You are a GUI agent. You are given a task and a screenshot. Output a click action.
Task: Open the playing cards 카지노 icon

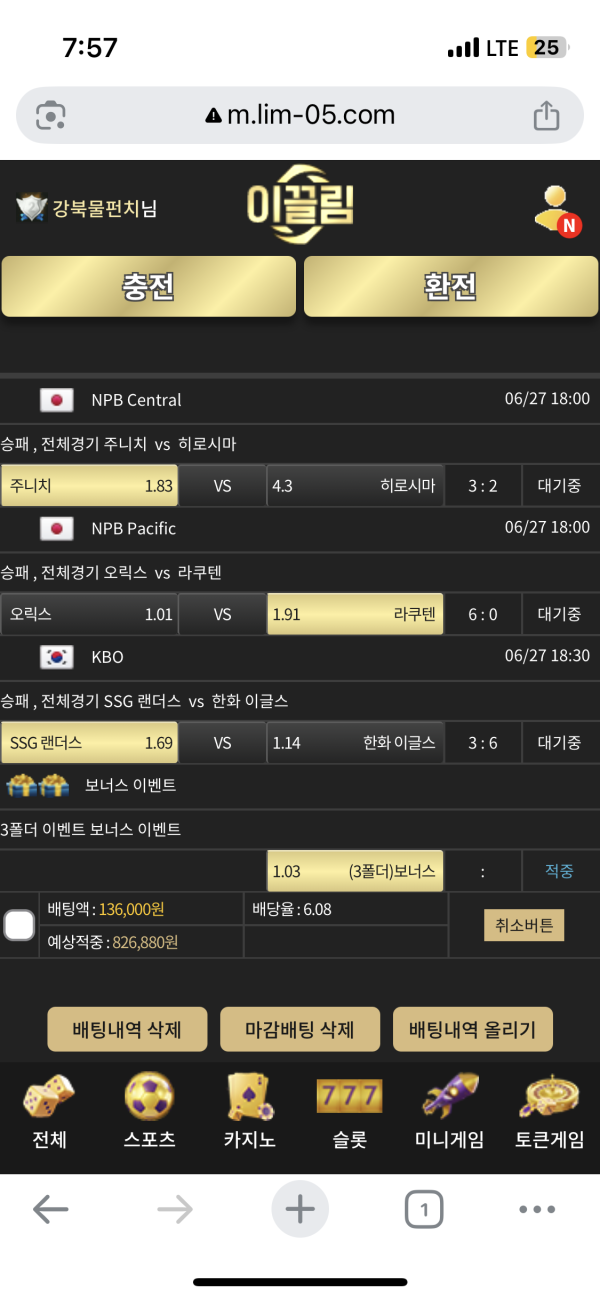(x=249, y=1098)
